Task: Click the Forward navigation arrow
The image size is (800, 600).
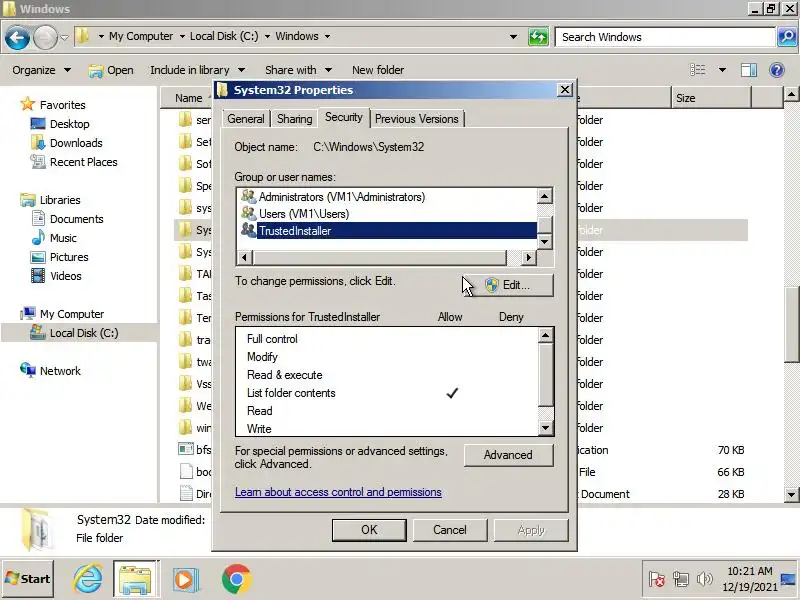Action: click(45, 38)
